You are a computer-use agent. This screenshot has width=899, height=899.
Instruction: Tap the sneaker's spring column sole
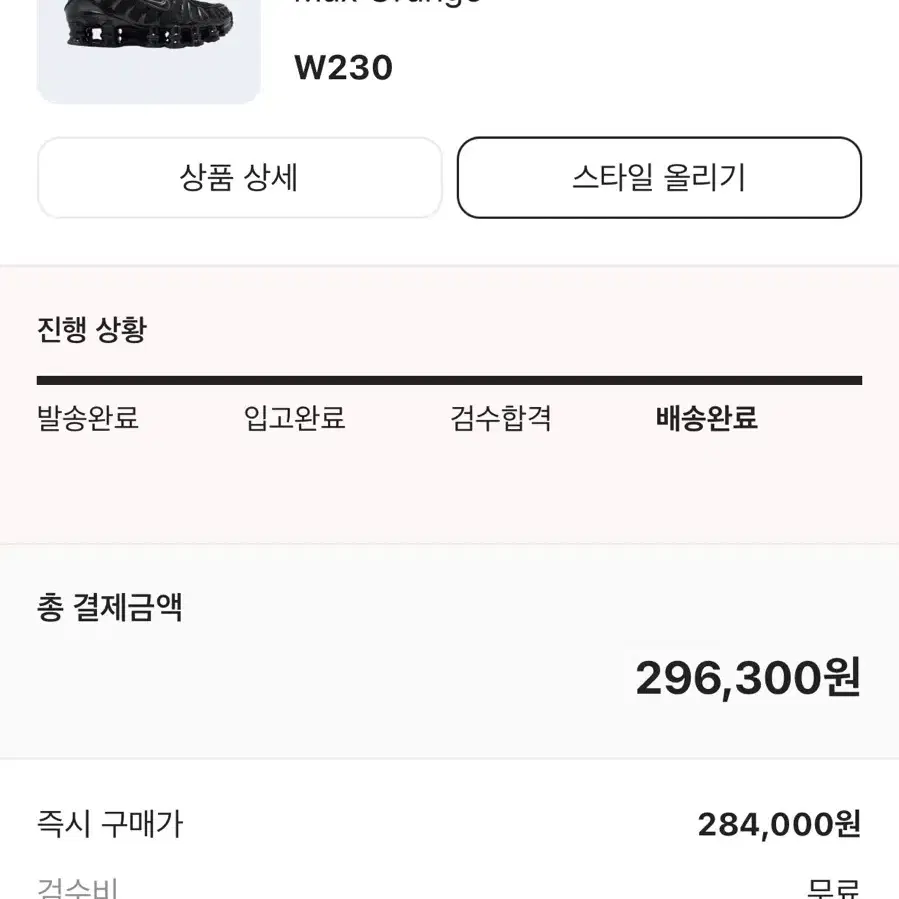click(x=150, y=34)
